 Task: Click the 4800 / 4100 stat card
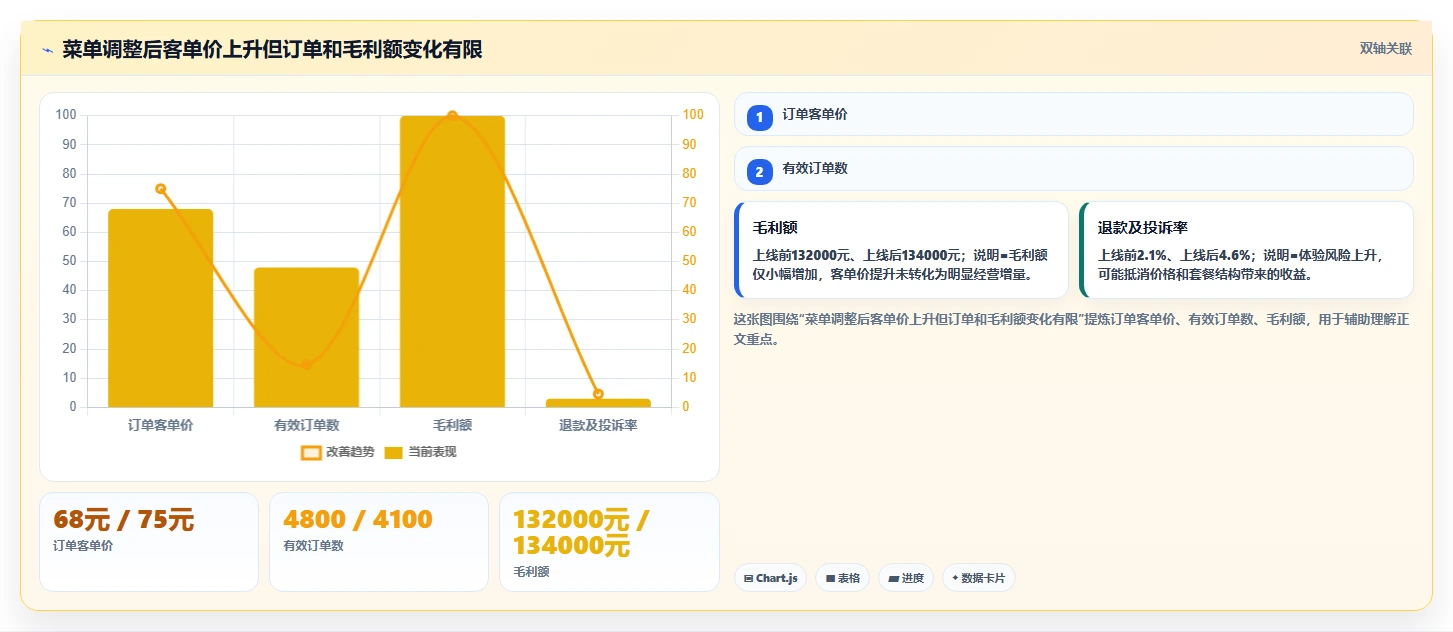(x=379, y=542)
